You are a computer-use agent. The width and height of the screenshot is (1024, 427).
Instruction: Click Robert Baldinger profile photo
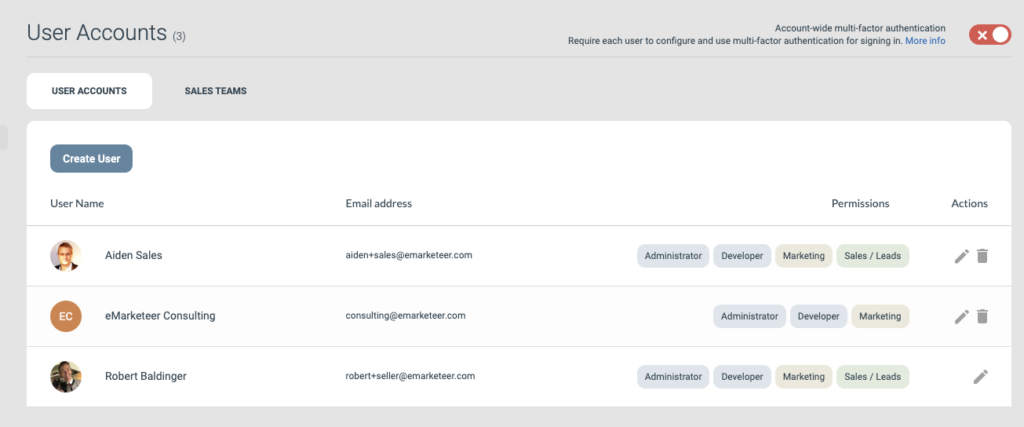pyautogui.click(x=66, y=377)
